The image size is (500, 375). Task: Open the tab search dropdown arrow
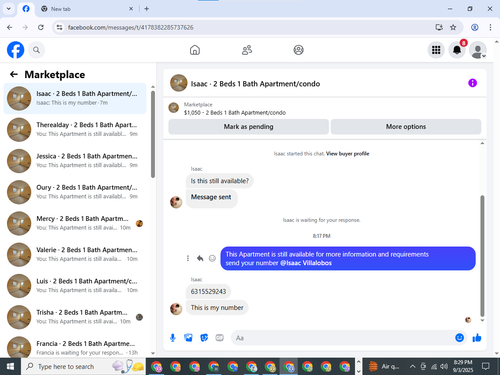(x=9, y=9)
